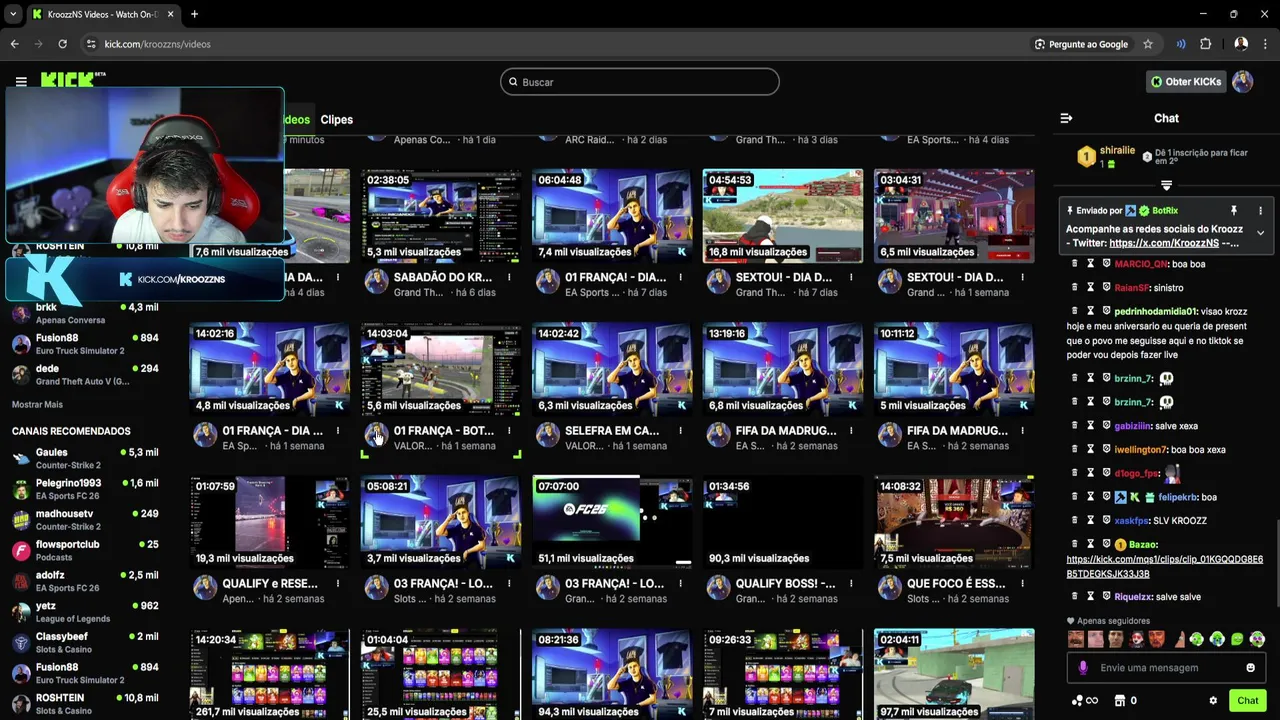Delete MARCIO_QN's message with the trash icon

coord(1075,264)
